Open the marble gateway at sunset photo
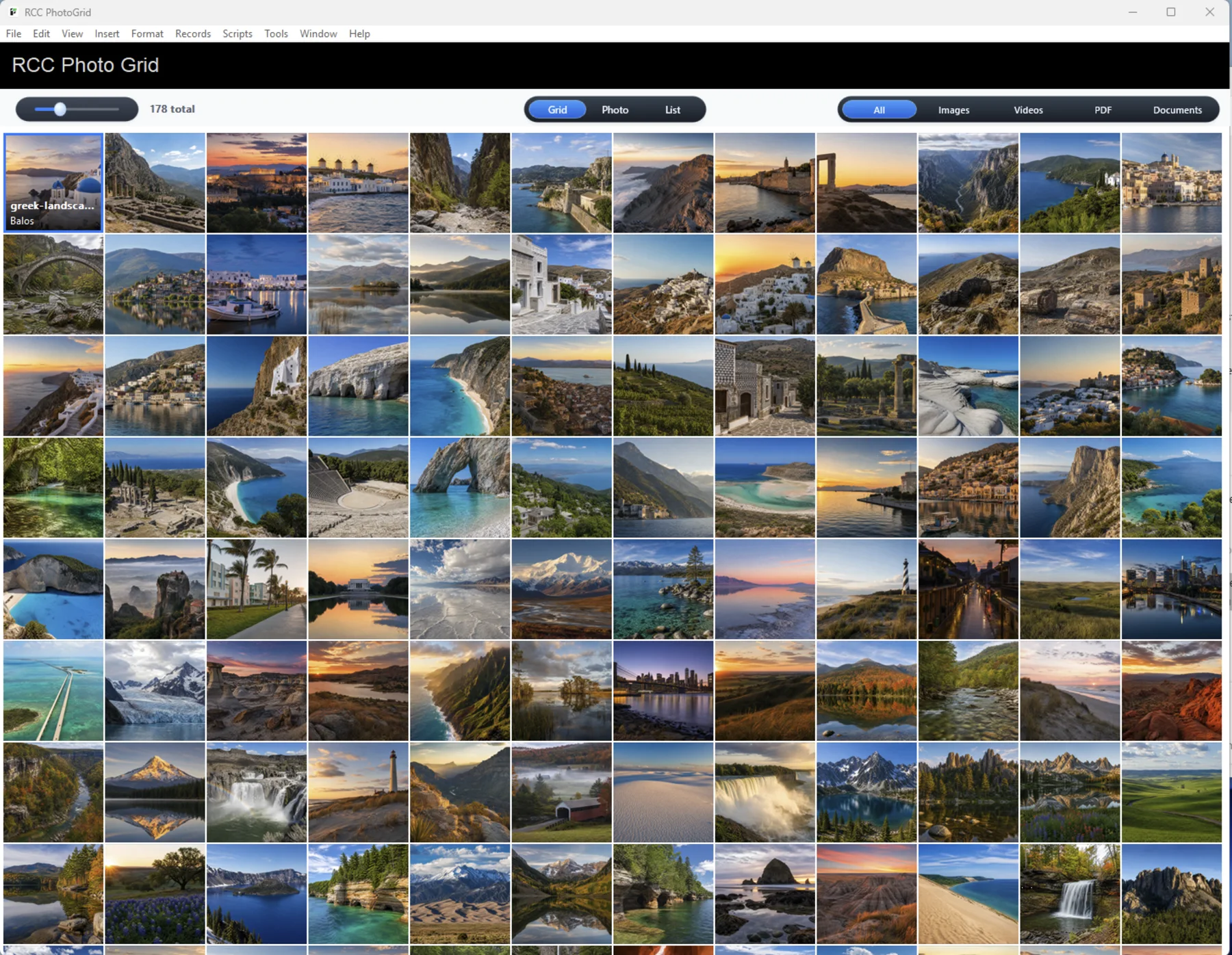1232x955 pixels. point(867,183)
